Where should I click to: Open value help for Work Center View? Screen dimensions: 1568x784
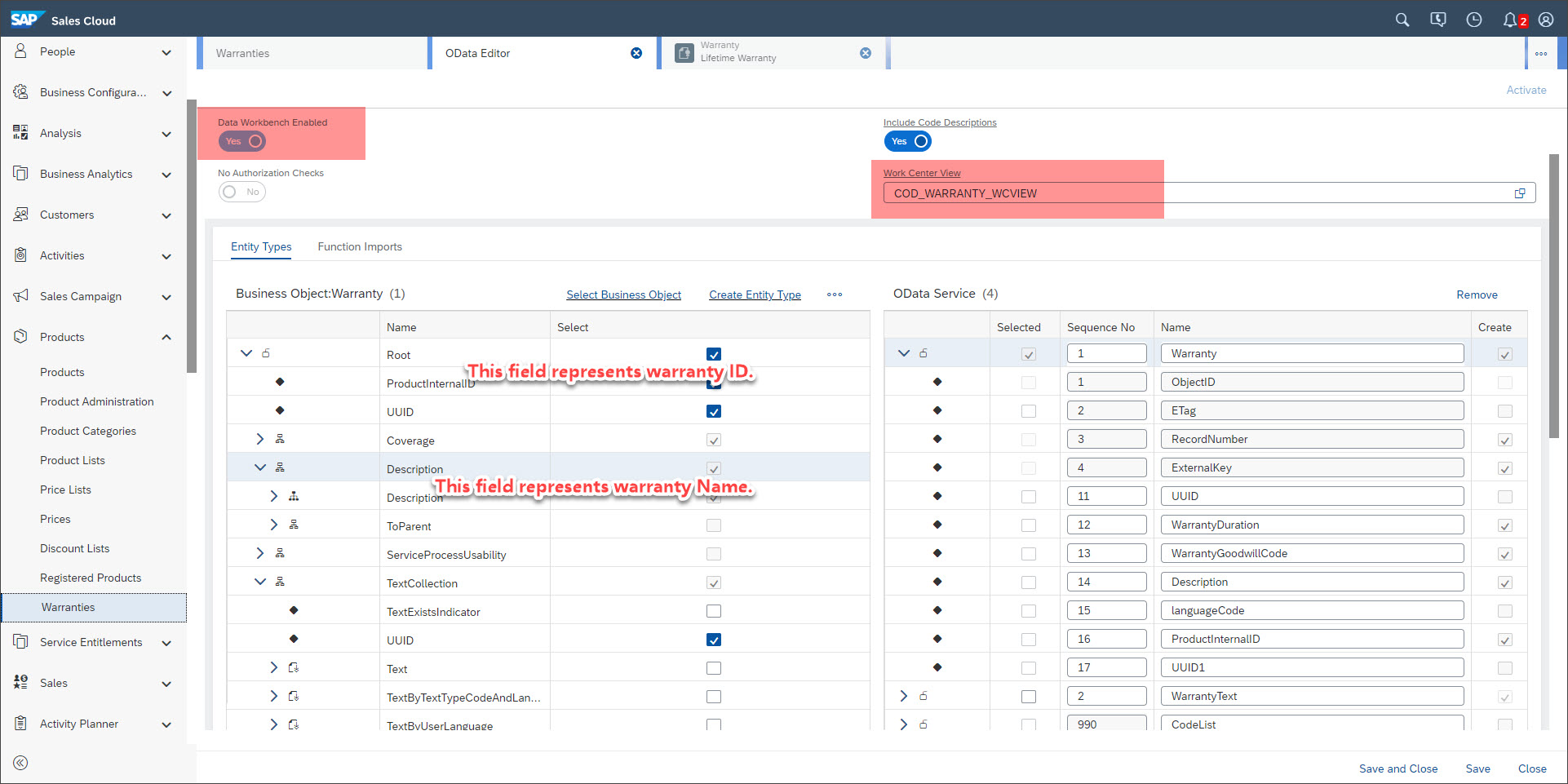coord(1520,193)
